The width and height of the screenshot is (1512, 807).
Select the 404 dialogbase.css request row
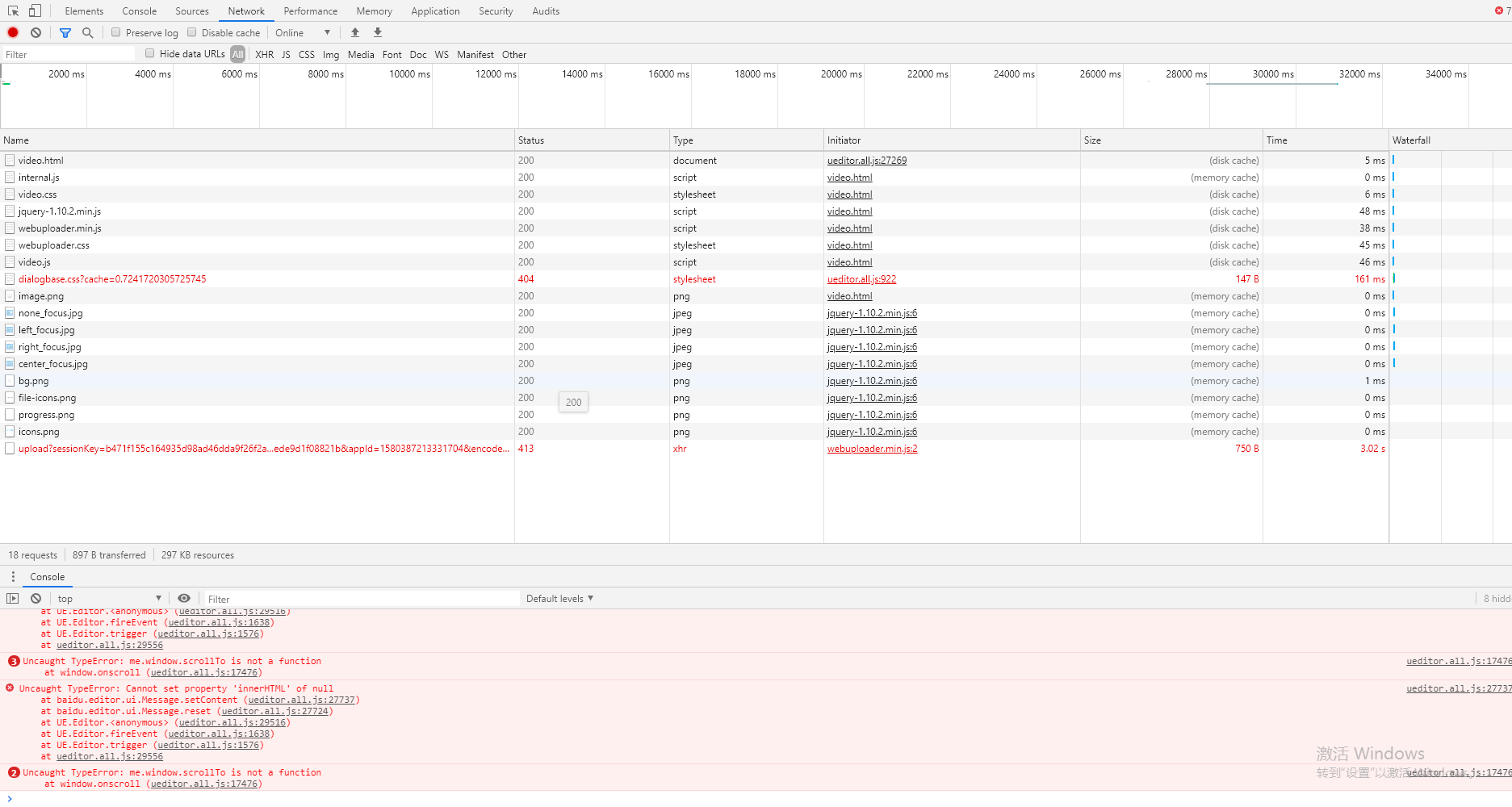point(112,279)
